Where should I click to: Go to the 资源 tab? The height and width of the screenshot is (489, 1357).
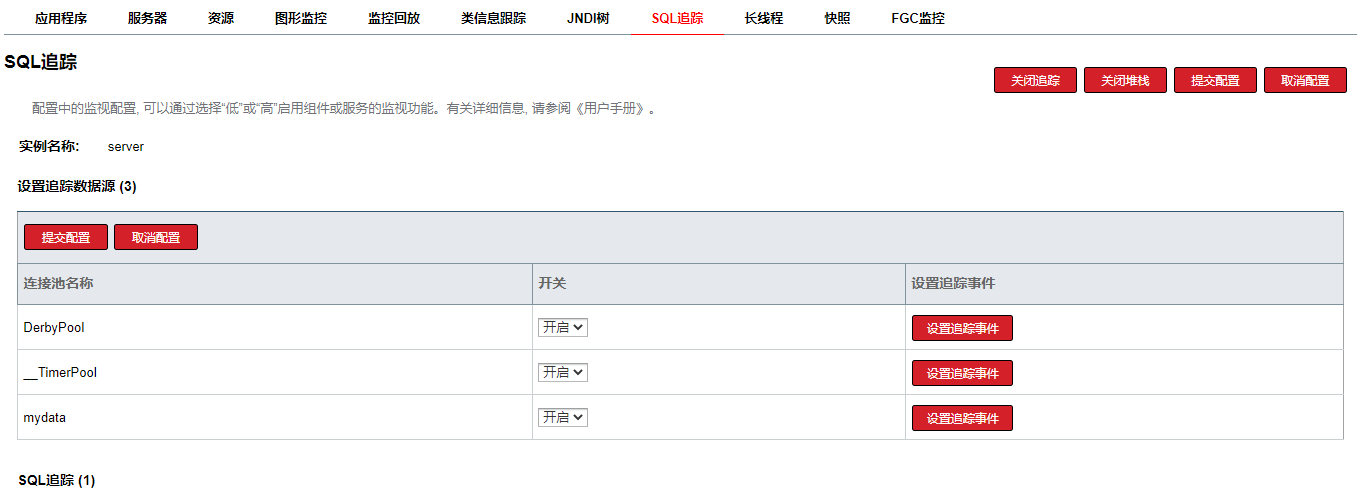coord(221,18)
